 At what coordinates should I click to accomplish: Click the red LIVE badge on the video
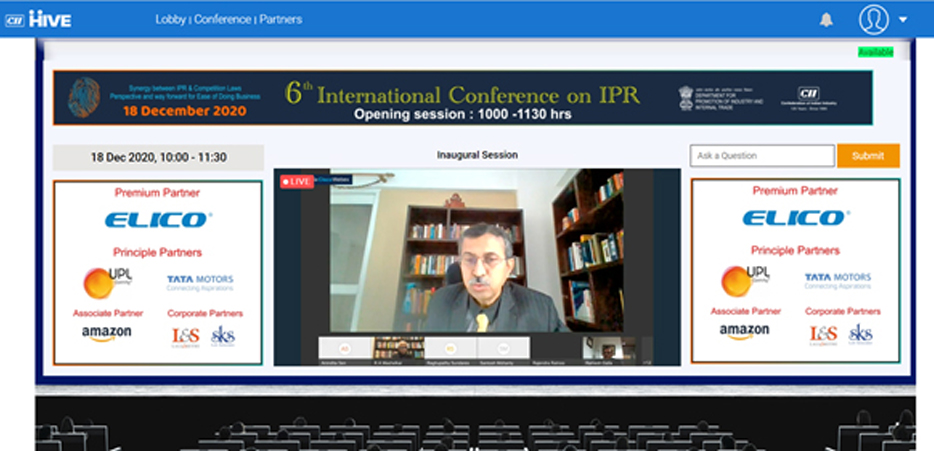[297, 181]
